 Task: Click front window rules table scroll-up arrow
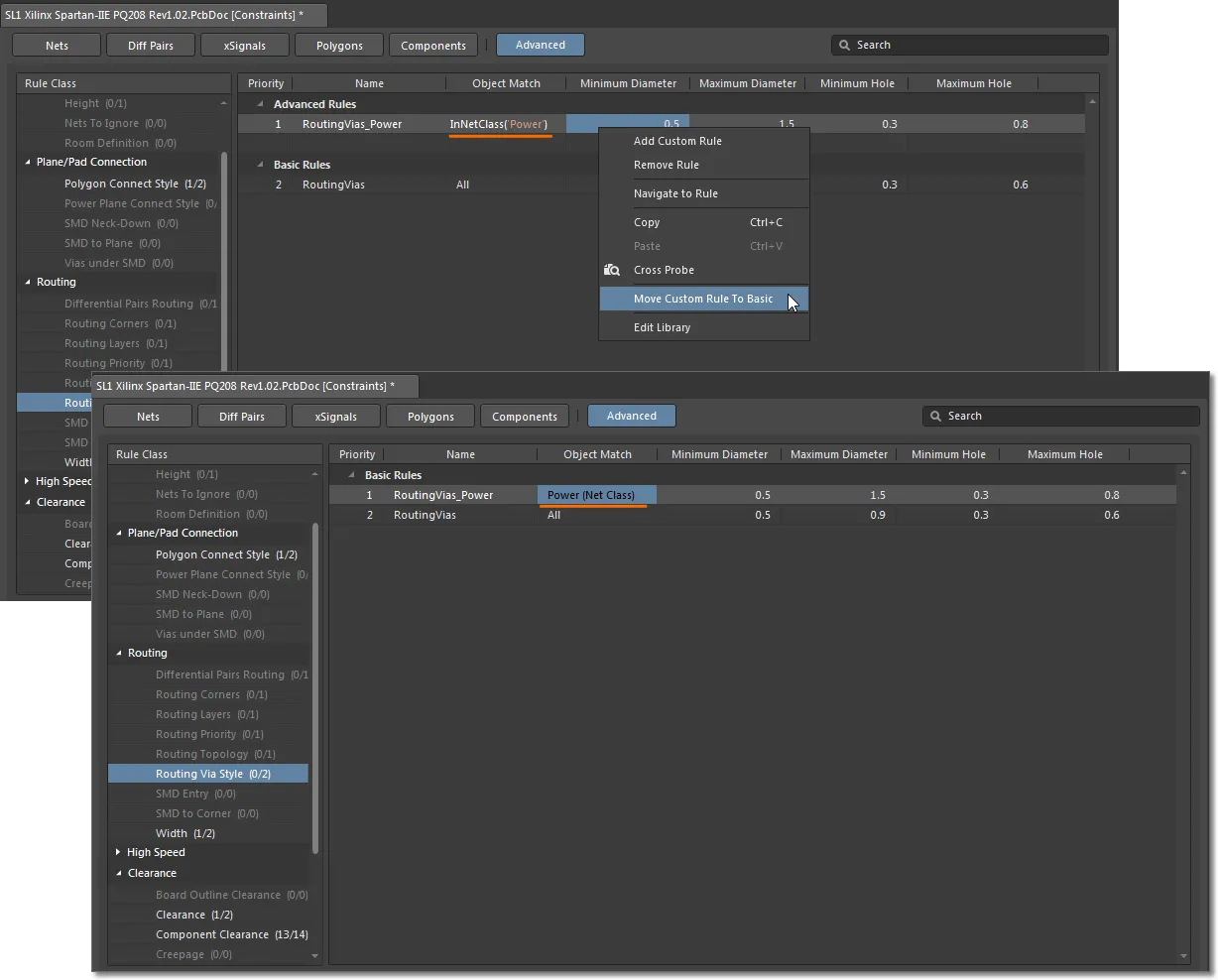pyautogui.click(x=1183, y=473)
